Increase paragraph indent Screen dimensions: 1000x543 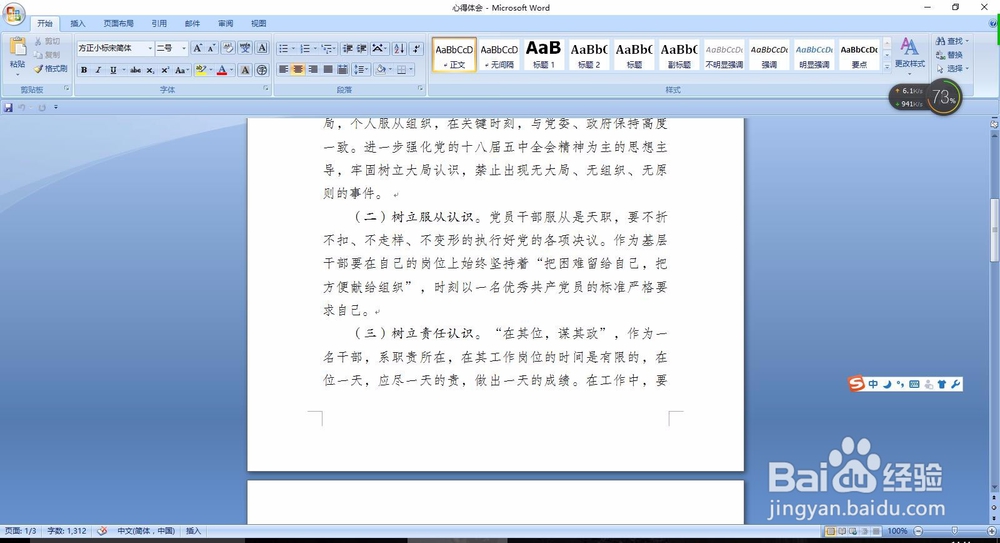[362, 48]
